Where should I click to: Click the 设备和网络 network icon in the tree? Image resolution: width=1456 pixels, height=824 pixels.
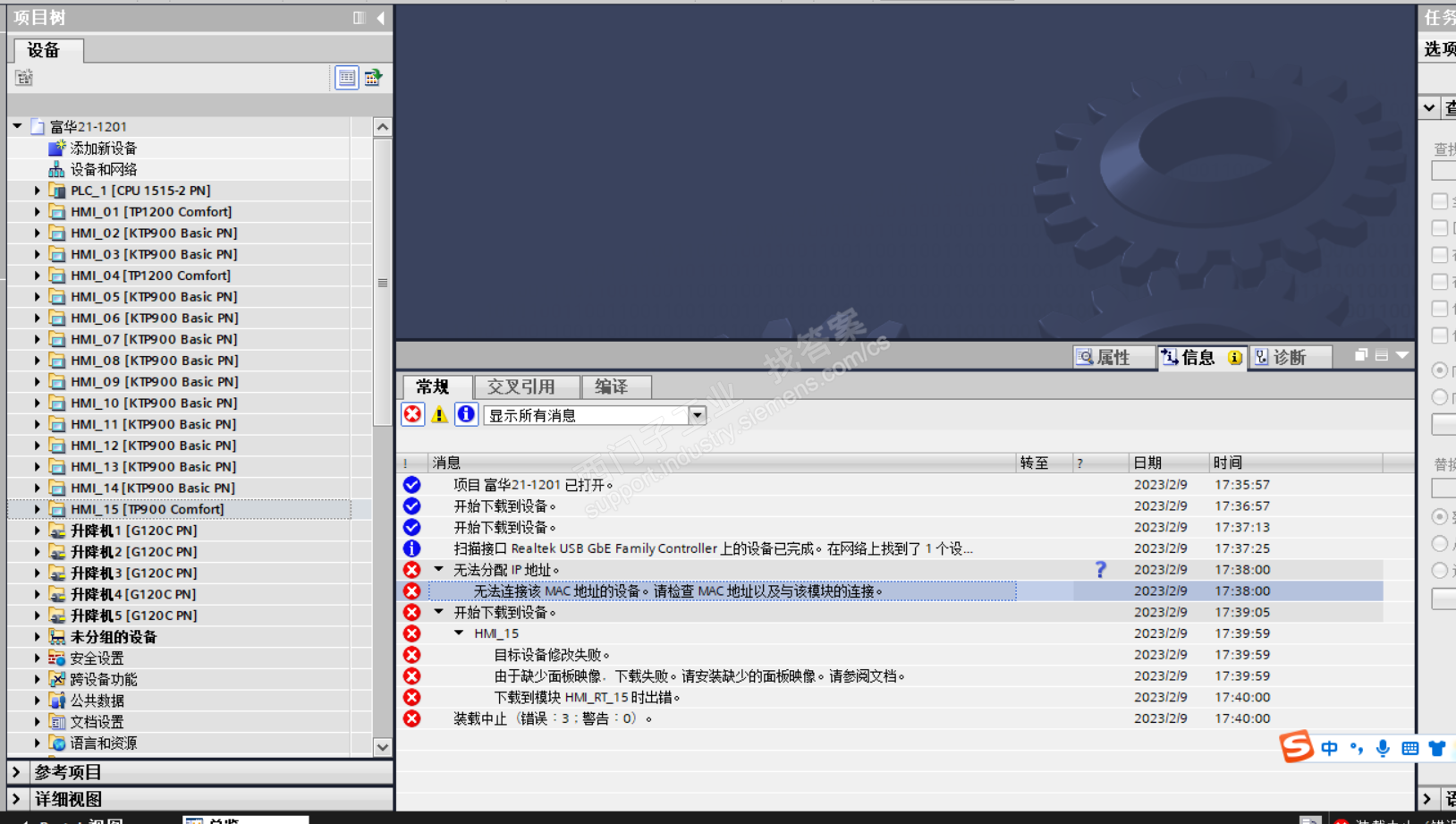coord(57,169)
